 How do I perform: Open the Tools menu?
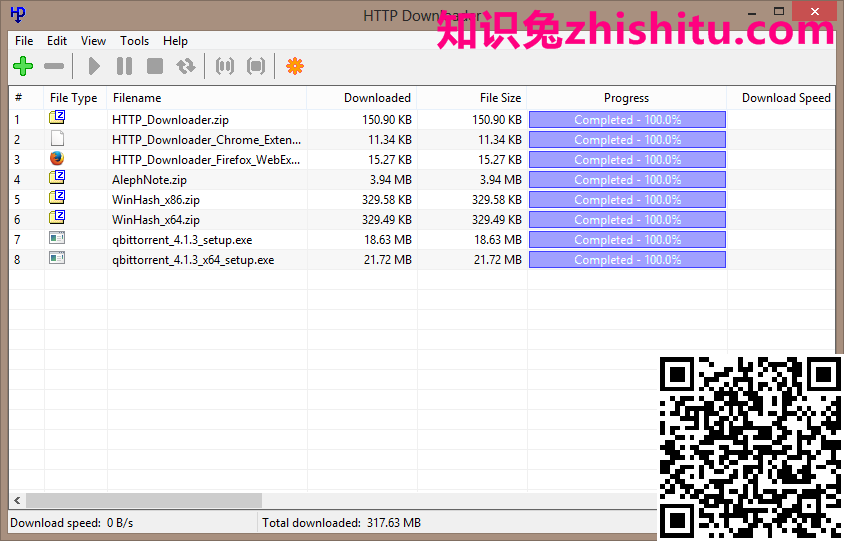tap(135, 41)
